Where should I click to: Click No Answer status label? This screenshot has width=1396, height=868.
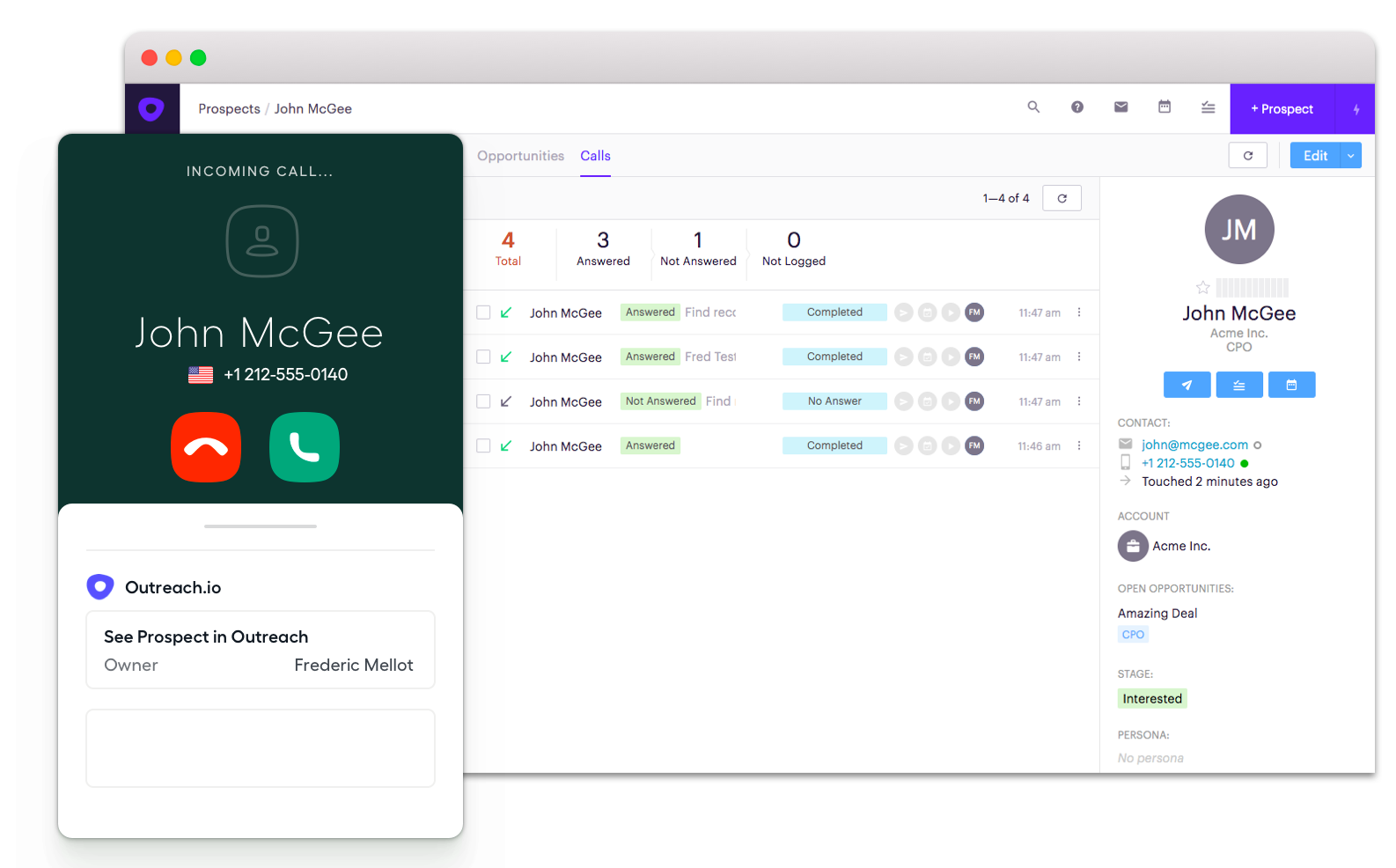point(834,401)
